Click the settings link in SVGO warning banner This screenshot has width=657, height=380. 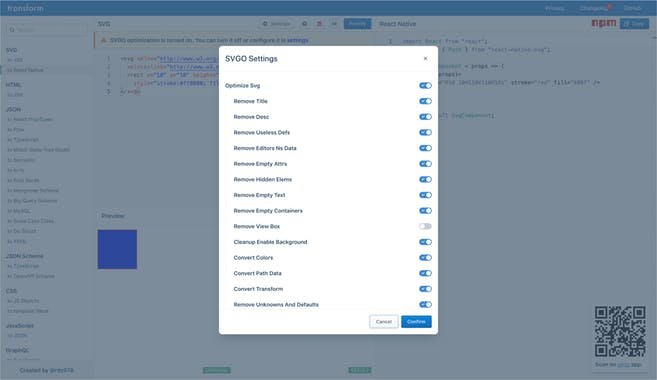297,40
